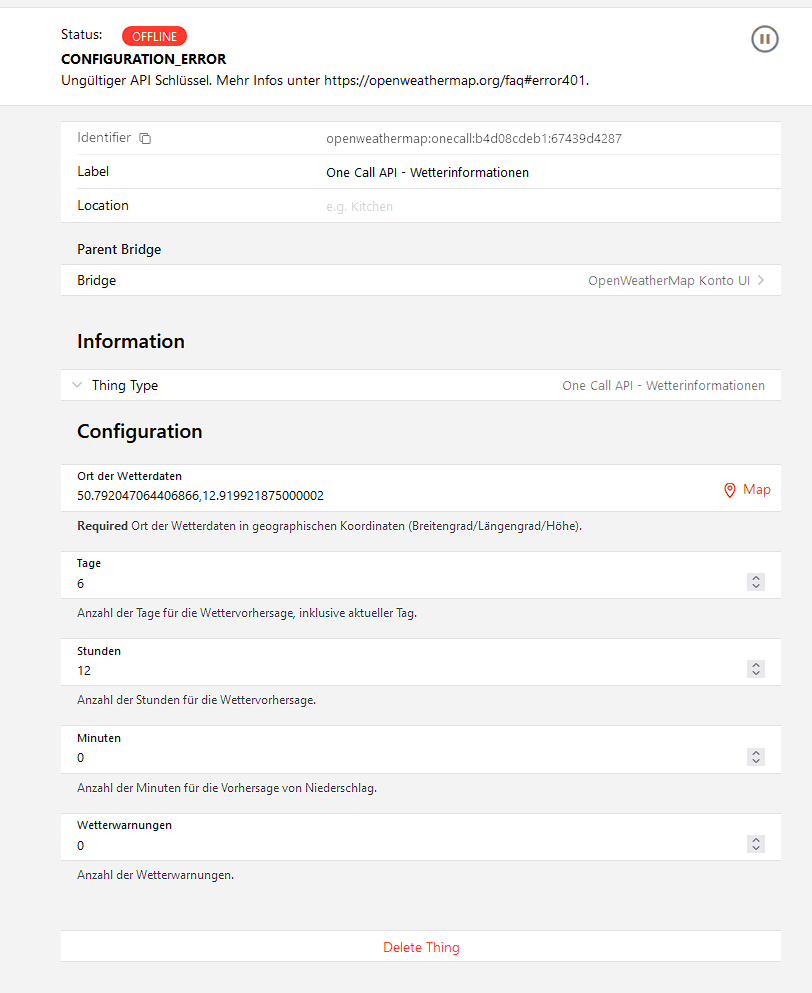812x993 pixels.
Task: Pause the thing with the pause icon
Action: [x=765, y=39]
